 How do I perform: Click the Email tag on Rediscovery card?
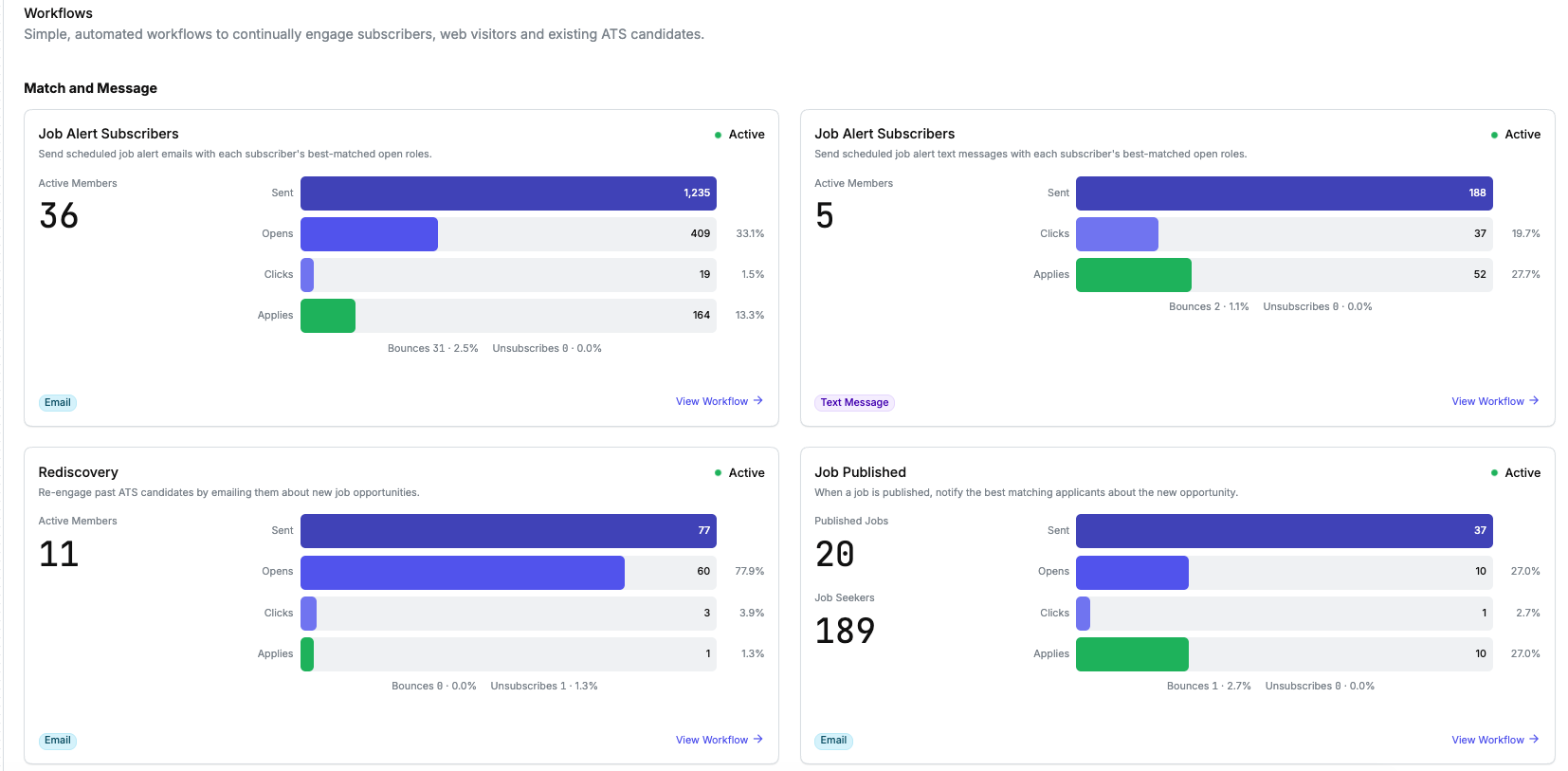coord(58,741)
